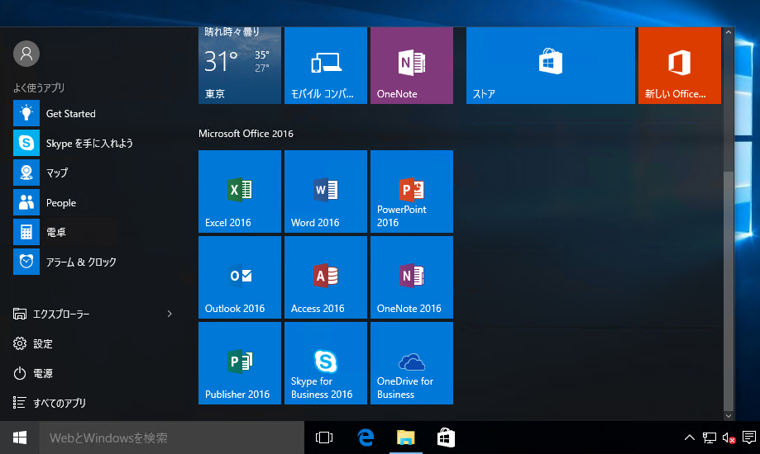
Task: Click the Microsoft Office 2016 group title
Action: (x=246, y=133)
